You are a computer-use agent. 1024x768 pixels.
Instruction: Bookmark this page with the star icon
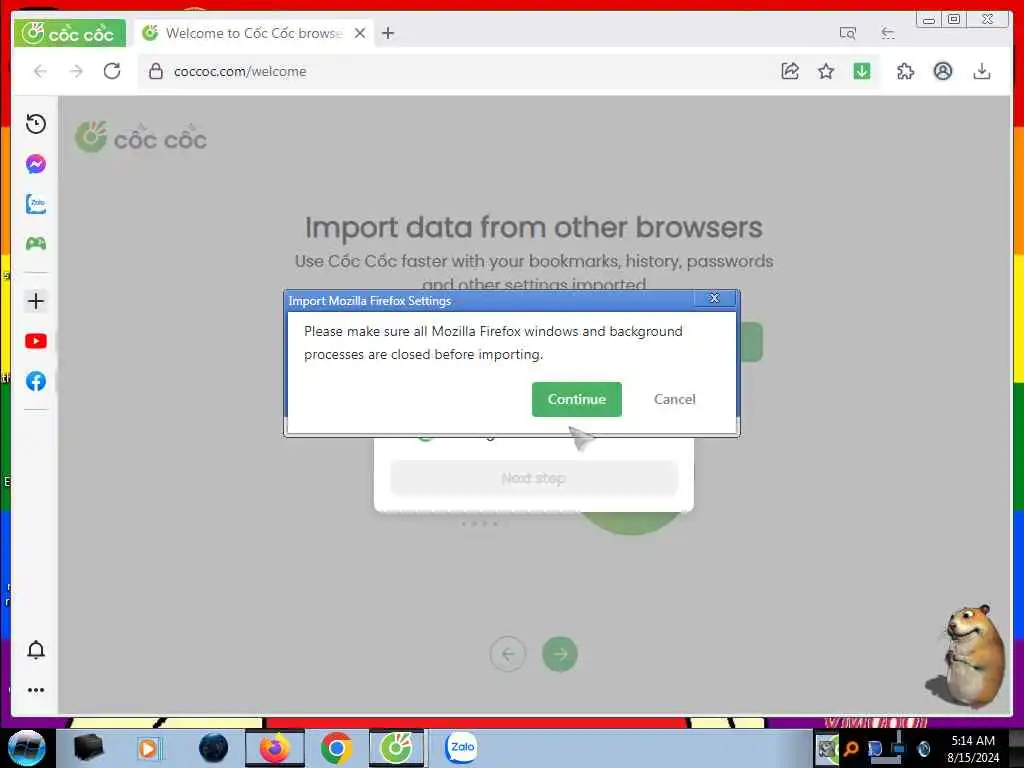point(826,71)
